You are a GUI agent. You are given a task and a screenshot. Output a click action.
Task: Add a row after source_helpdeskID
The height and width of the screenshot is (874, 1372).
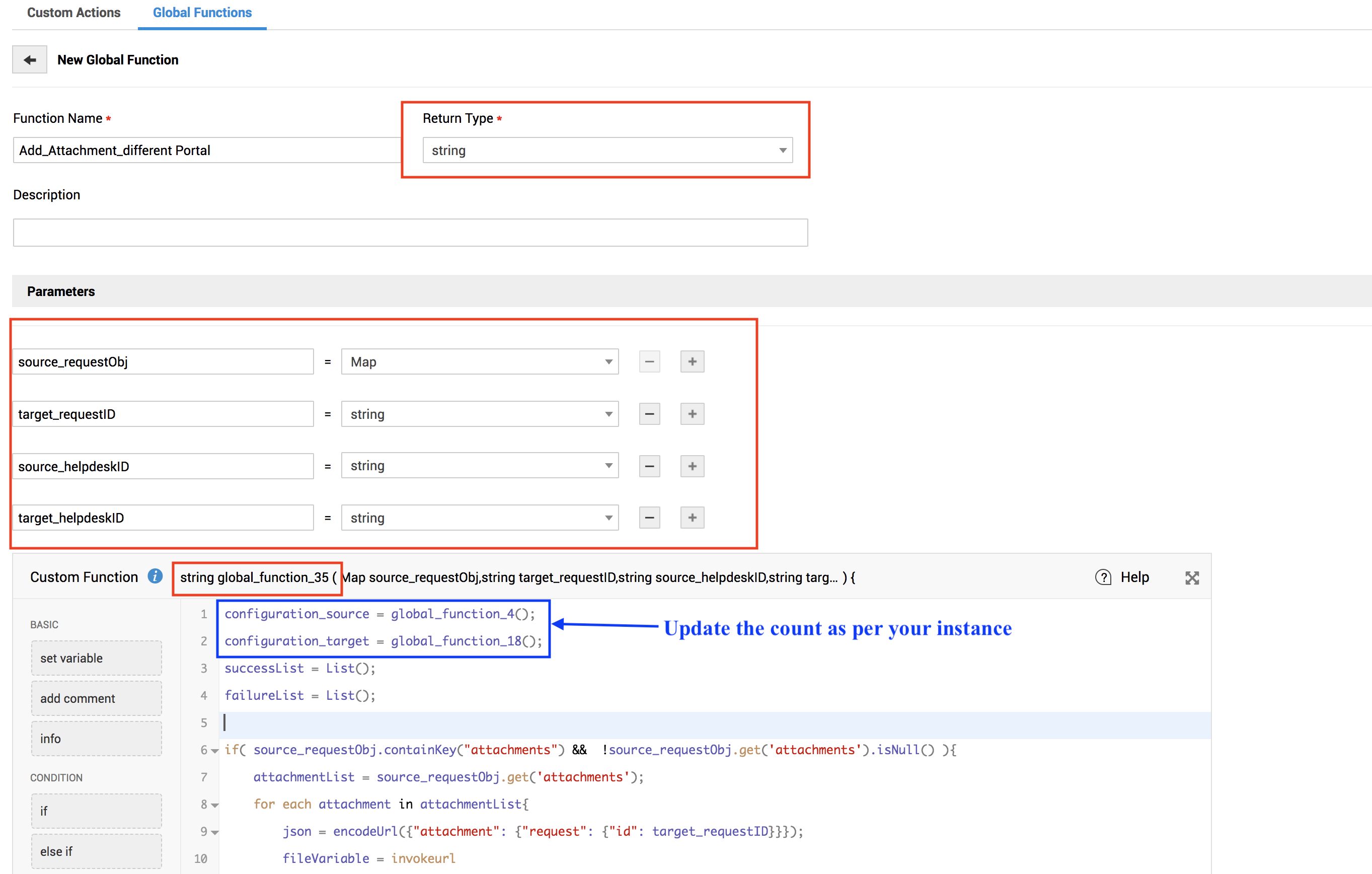pyautogui.click(x=692, y=466)
